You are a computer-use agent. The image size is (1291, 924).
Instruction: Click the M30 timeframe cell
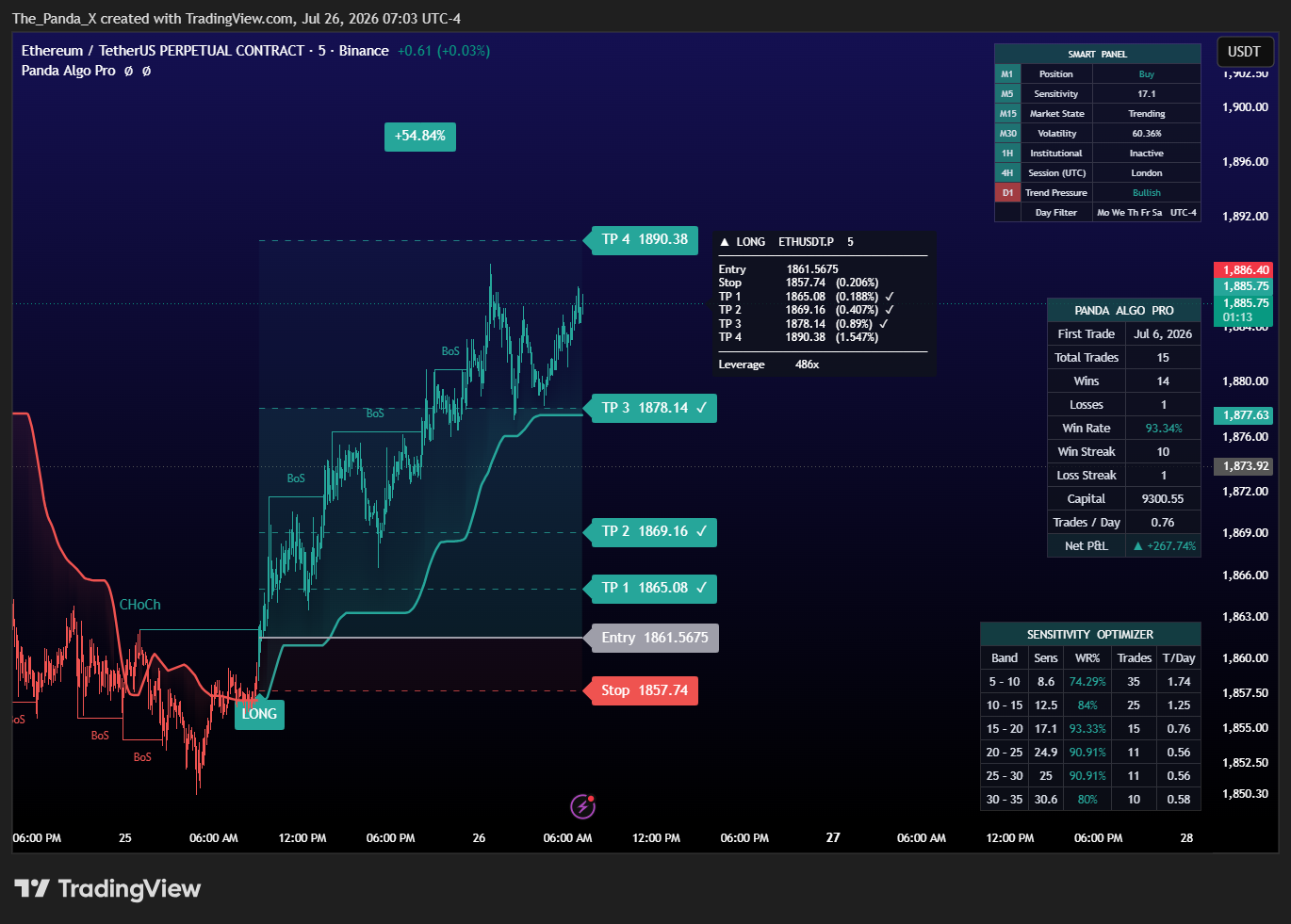(1007, 134)
